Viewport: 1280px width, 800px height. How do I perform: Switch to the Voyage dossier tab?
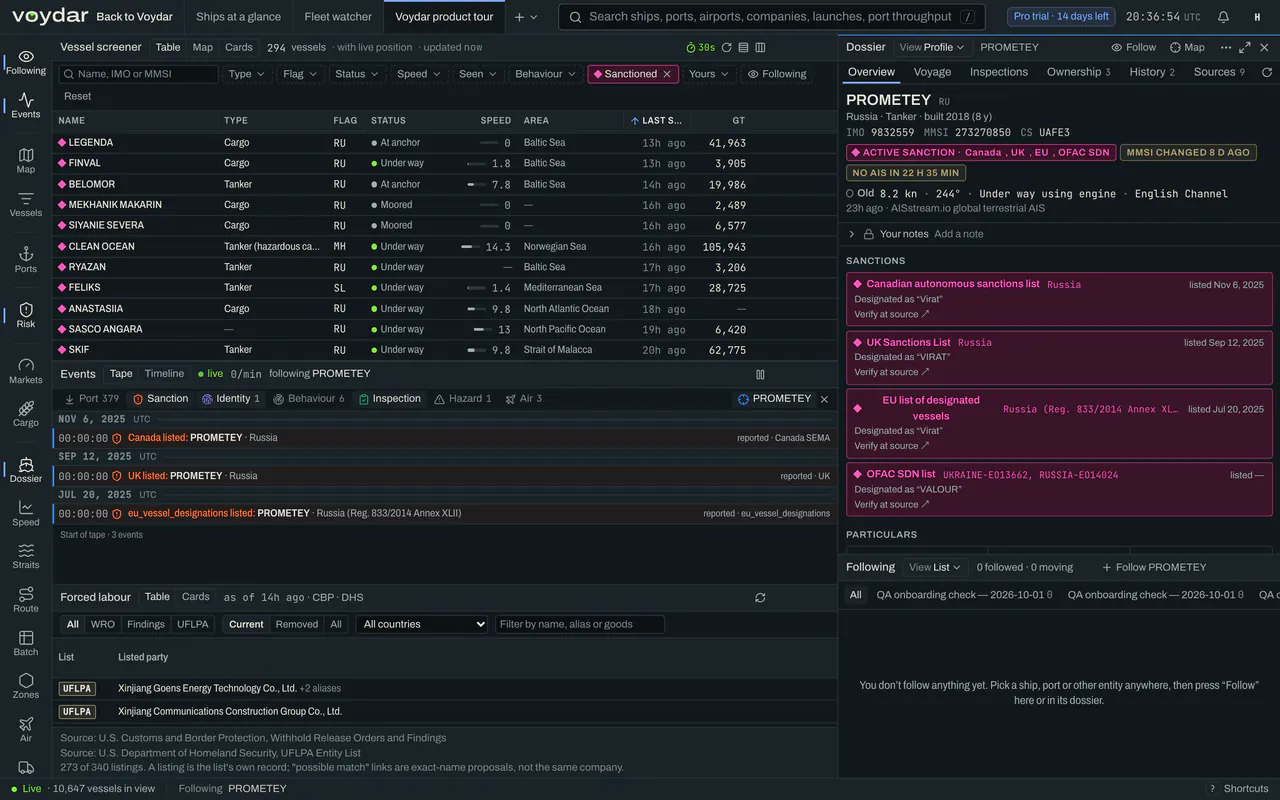pos(932,72)
